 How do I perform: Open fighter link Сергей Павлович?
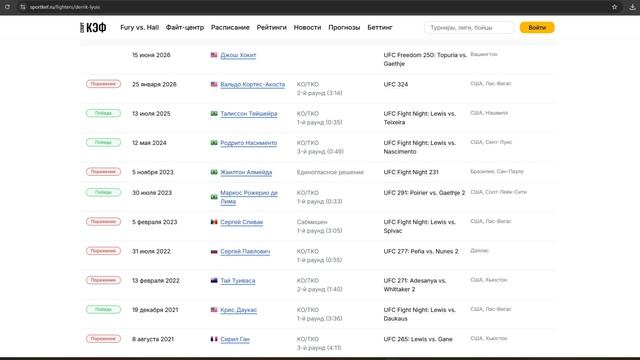coord(245,251)
